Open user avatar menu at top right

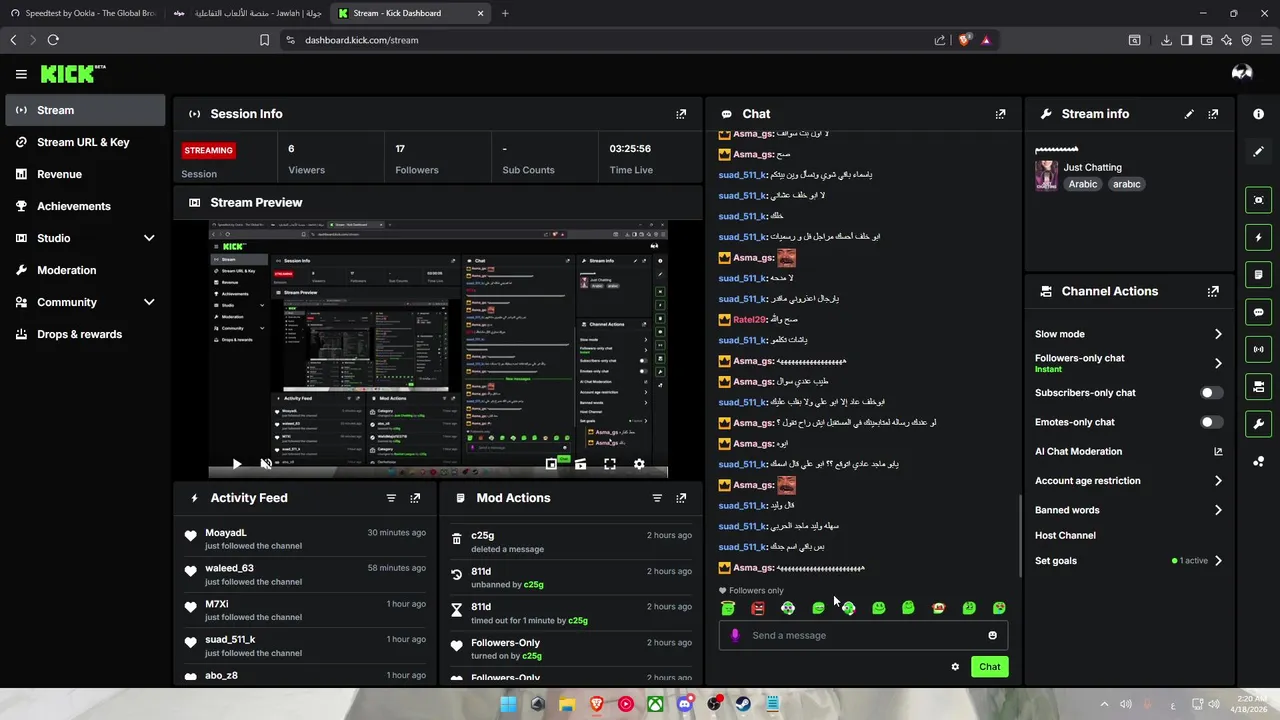pos(1242,73)
